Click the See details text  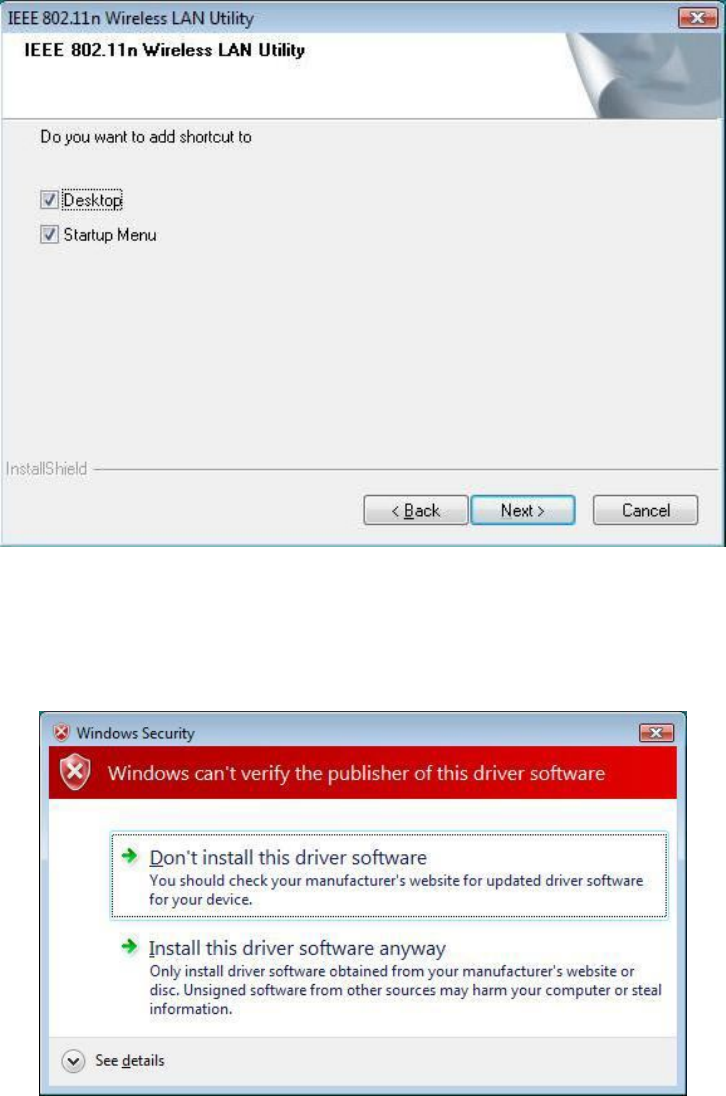click(x=130, y=1060)
